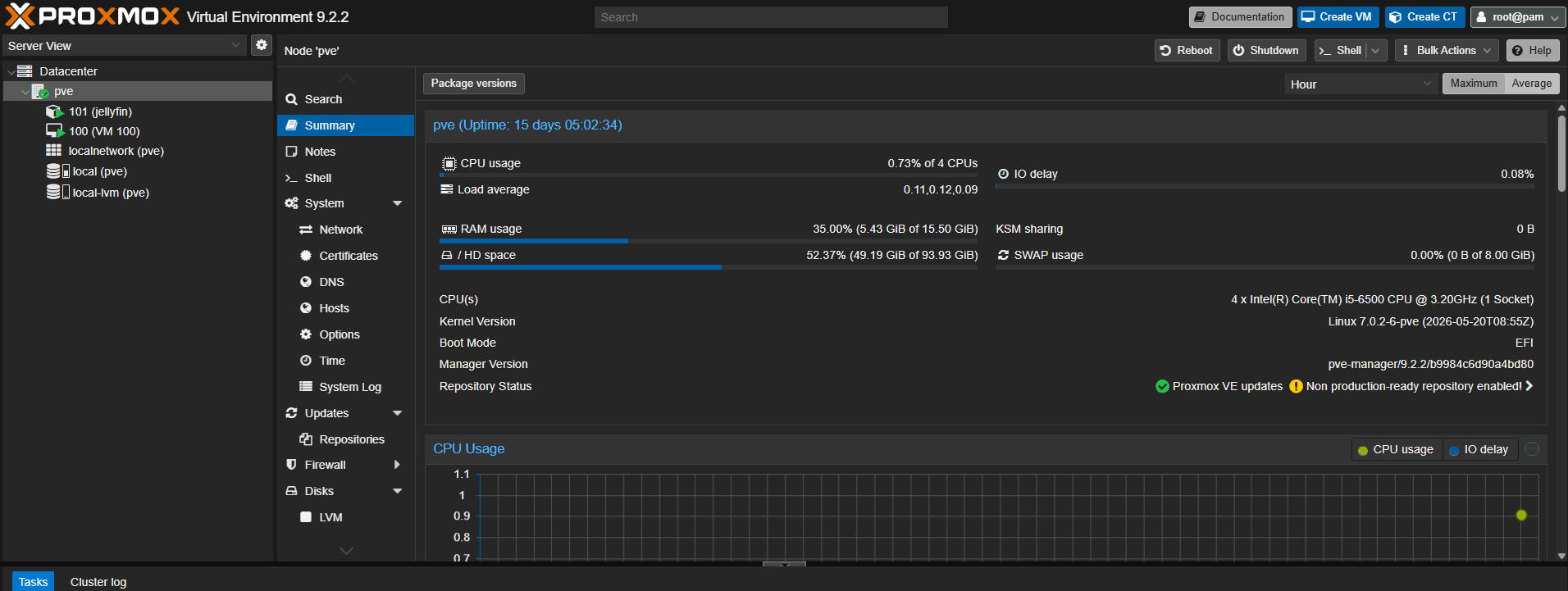Switch to the Cluster log tab

click(98, 581)
